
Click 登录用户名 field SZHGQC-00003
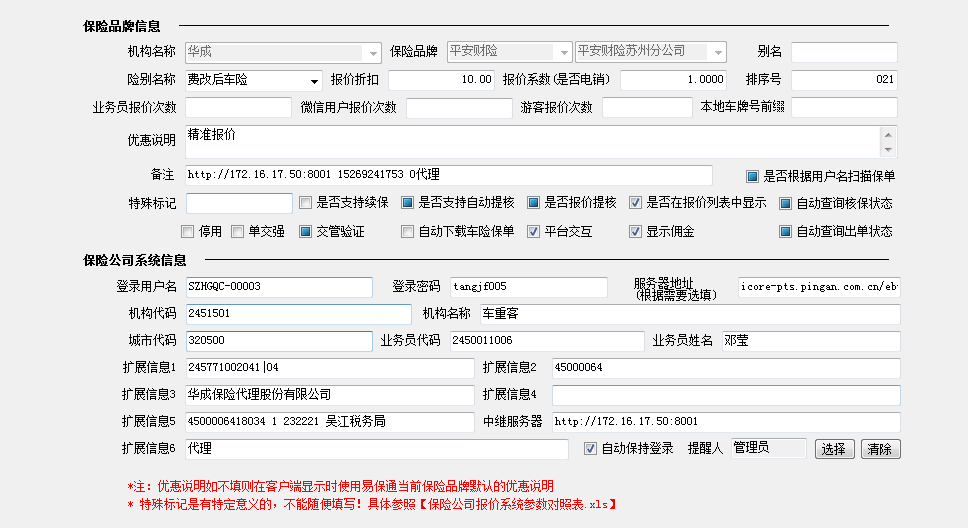[x=279, y=287]
